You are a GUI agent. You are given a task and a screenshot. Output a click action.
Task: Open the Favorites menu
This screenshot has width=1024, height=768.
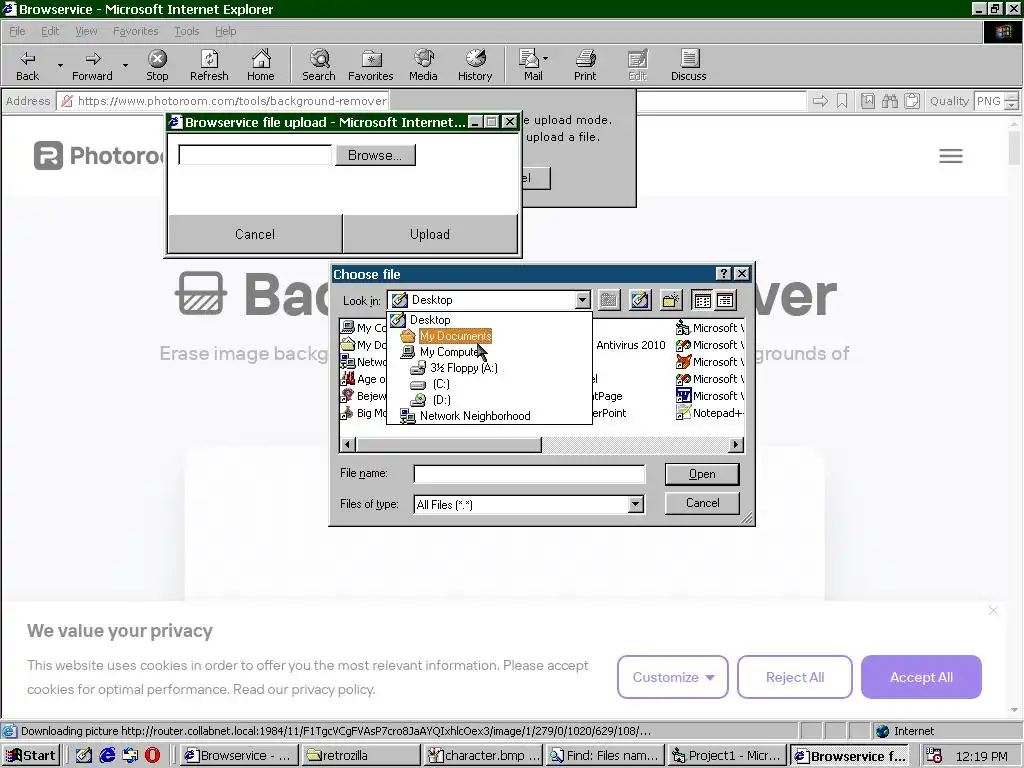point(135,31)
